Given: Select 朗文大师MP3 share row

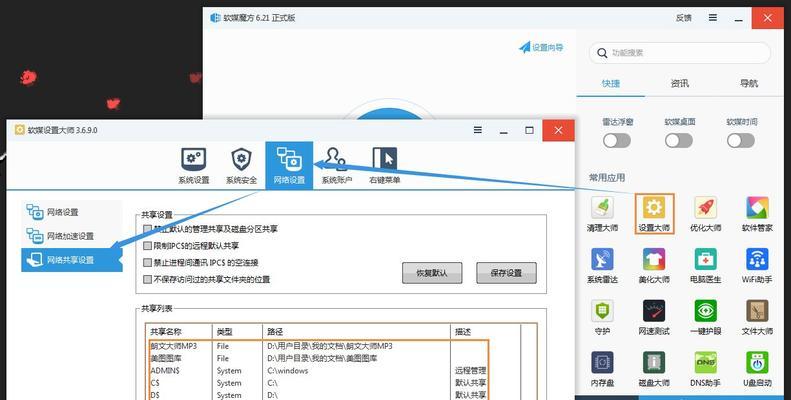Looking at the screenshot, I should pos(319,346).
